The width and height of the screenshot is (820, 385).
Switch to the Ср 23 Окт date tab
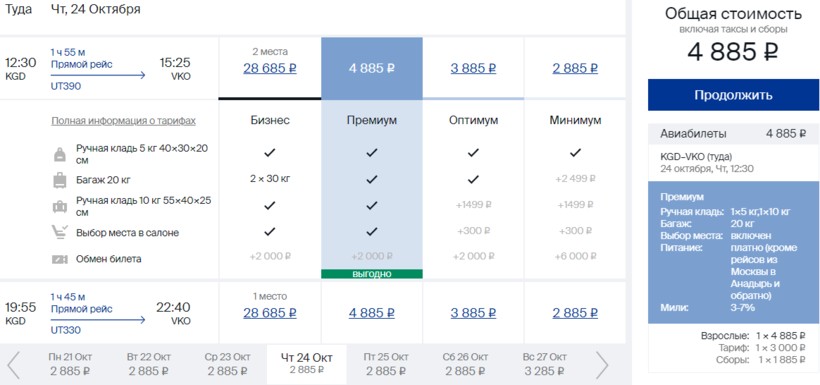click(x=227, y=365)
